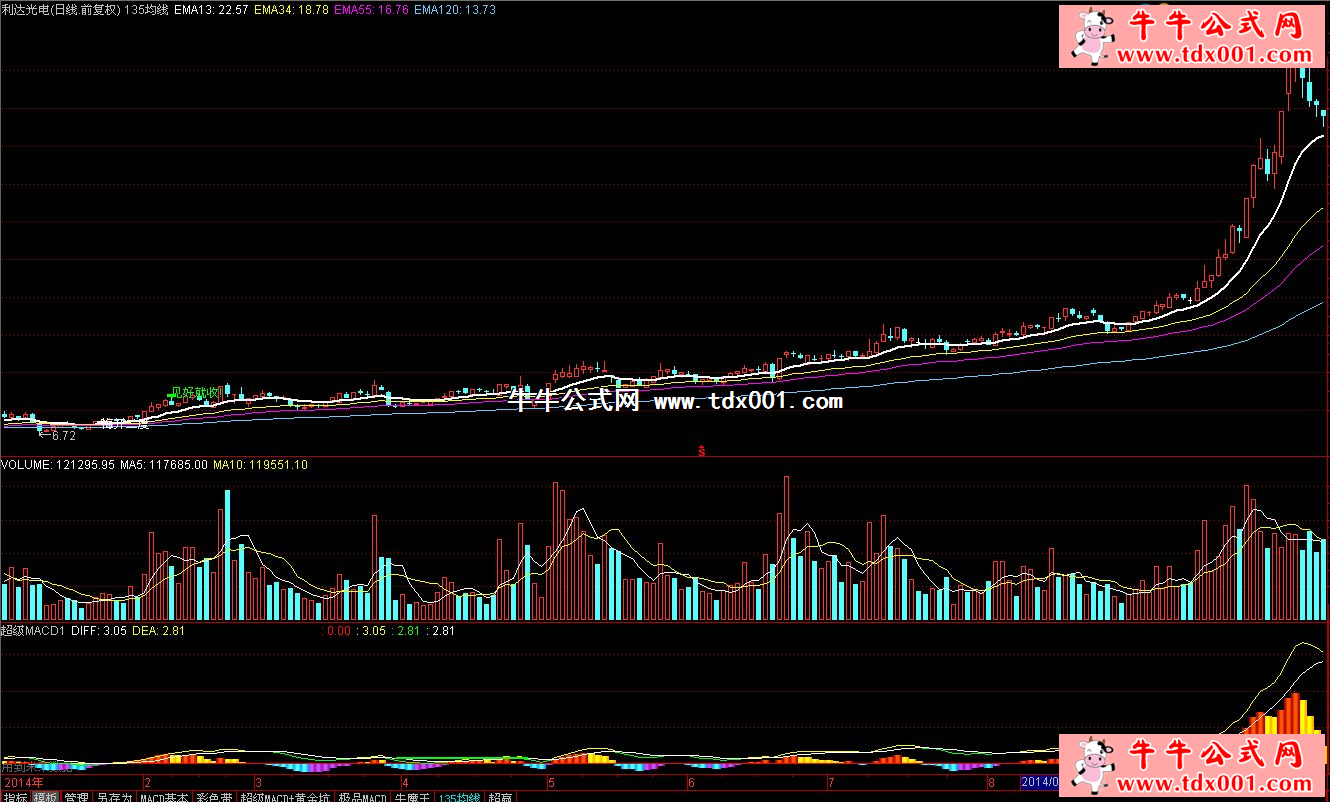This screenshot has width=1330, height=802.
Task: Click the 135均线 tab
Action: (x=460, y=797)
